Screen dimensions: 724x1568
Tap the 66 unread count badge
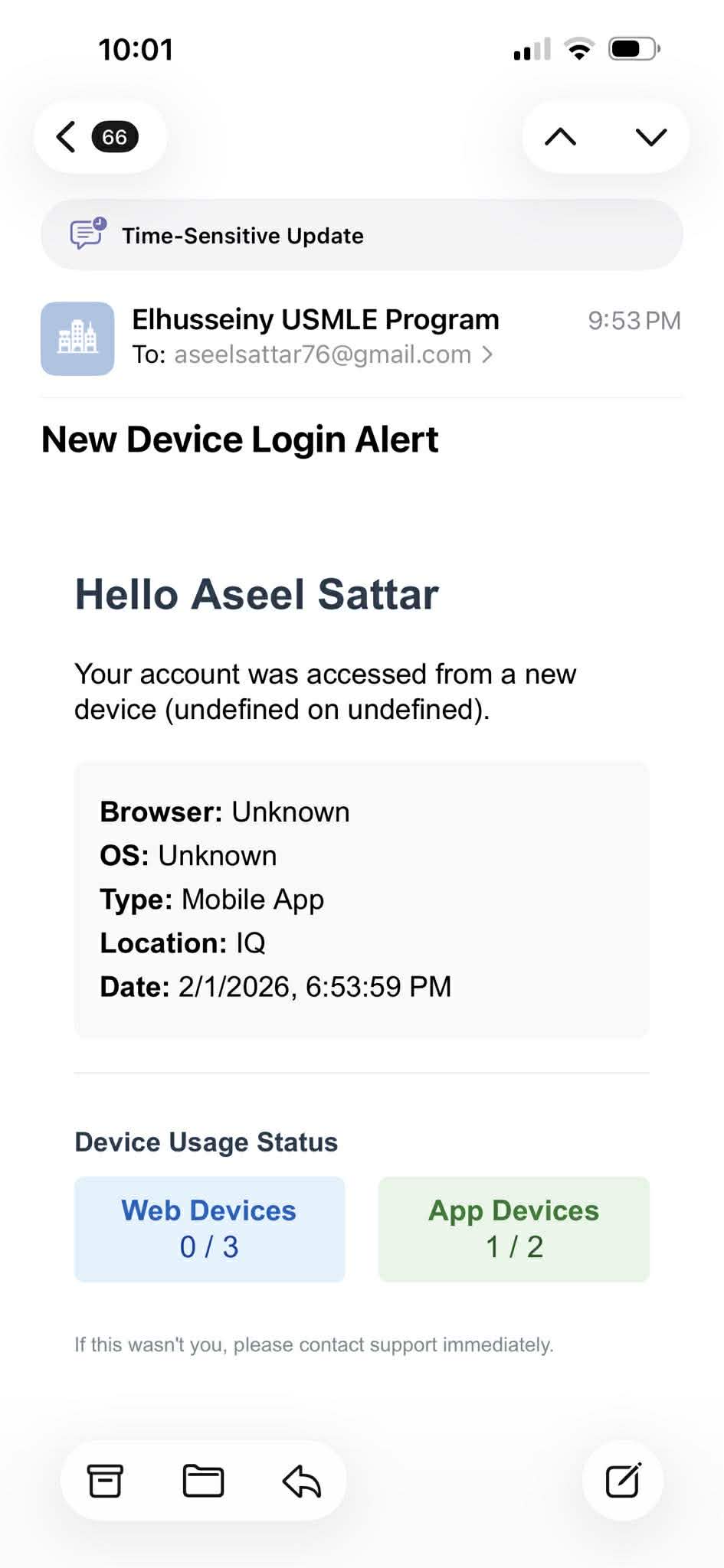(115, 137)
